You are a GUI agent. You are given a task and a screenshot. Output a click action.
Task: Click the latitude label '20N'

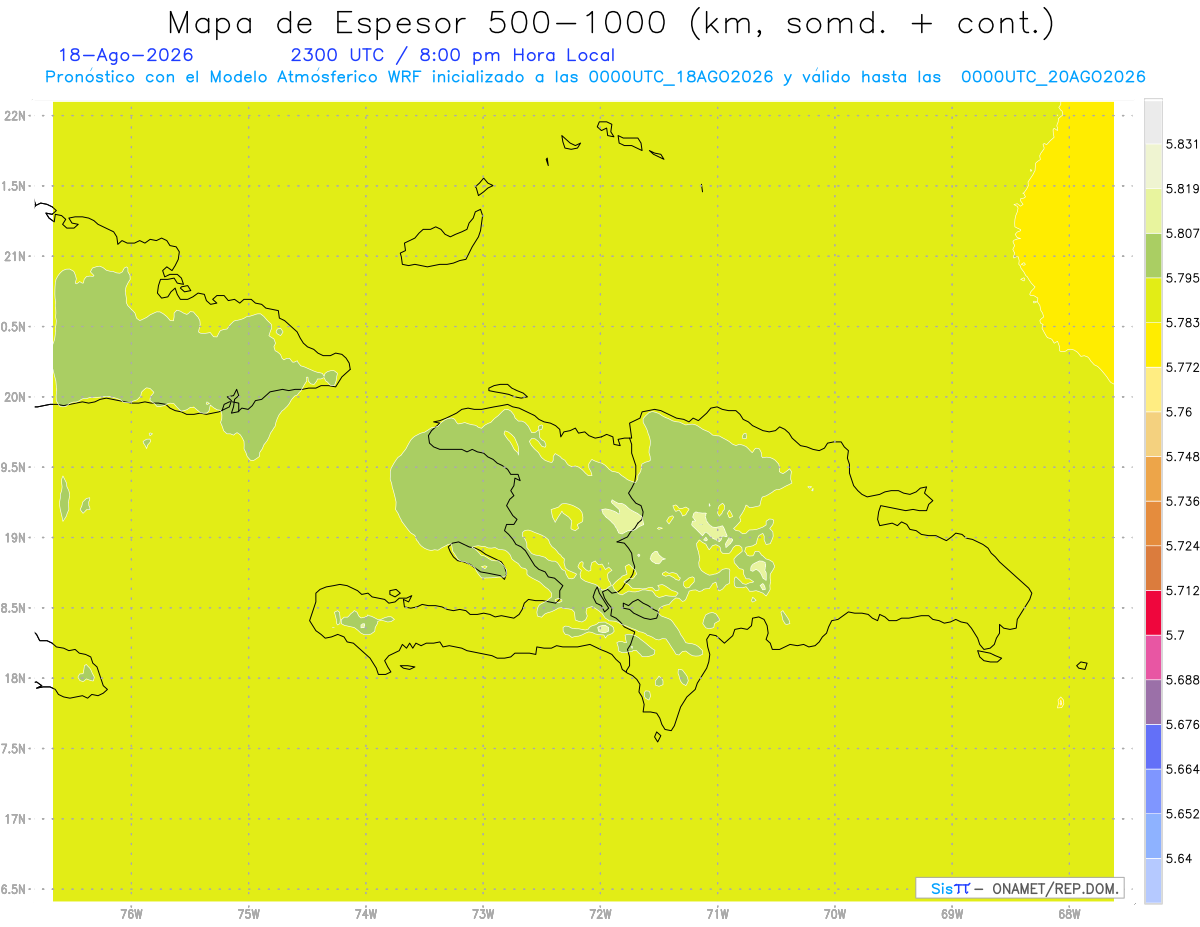[16, 397]
